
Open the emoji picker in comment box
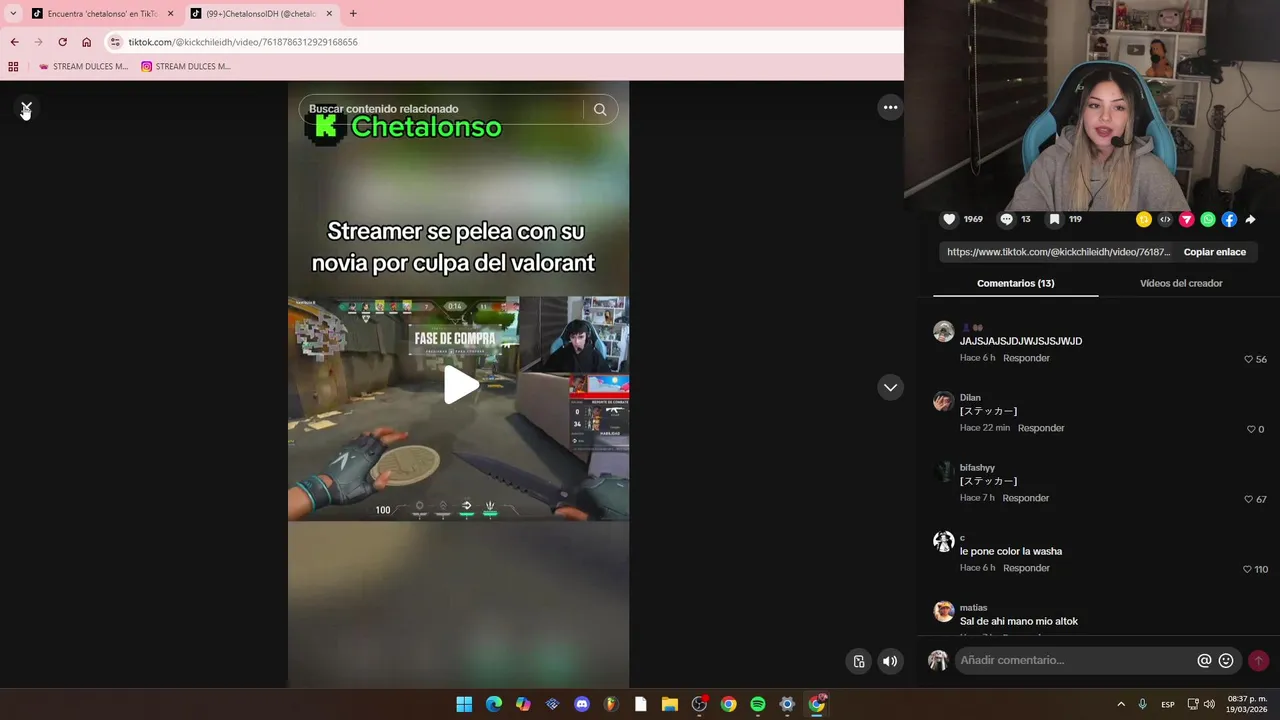click(1226, 660)
